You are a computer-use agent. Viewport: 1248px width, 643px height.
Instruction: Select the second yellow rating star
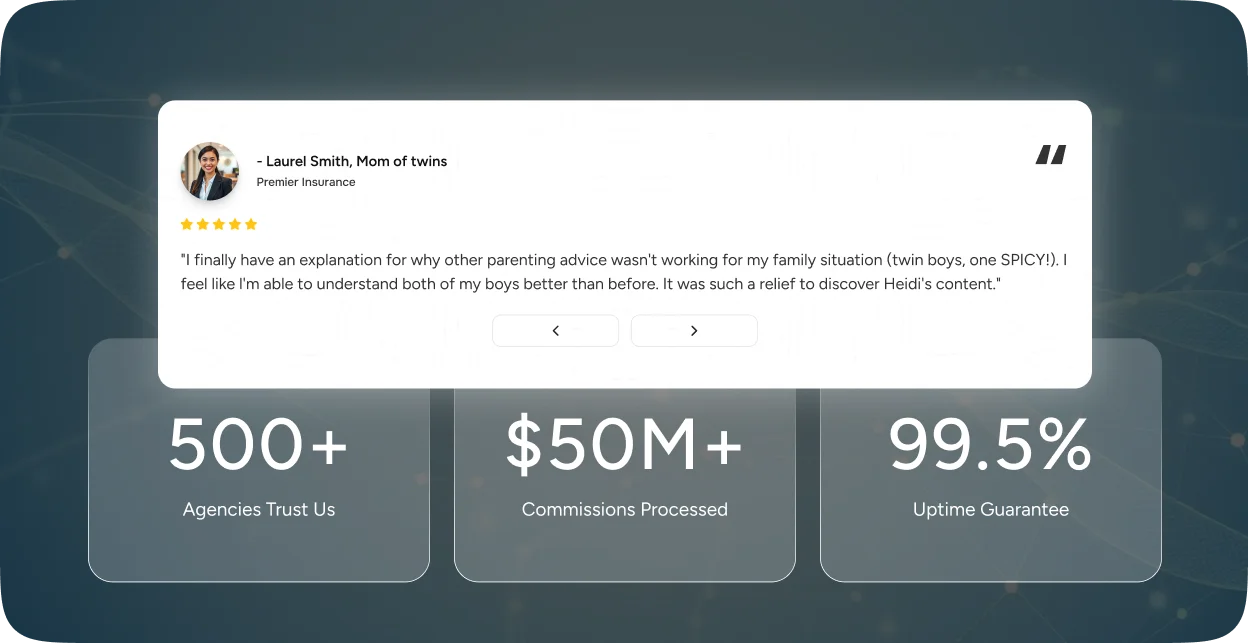pos(202,224)
